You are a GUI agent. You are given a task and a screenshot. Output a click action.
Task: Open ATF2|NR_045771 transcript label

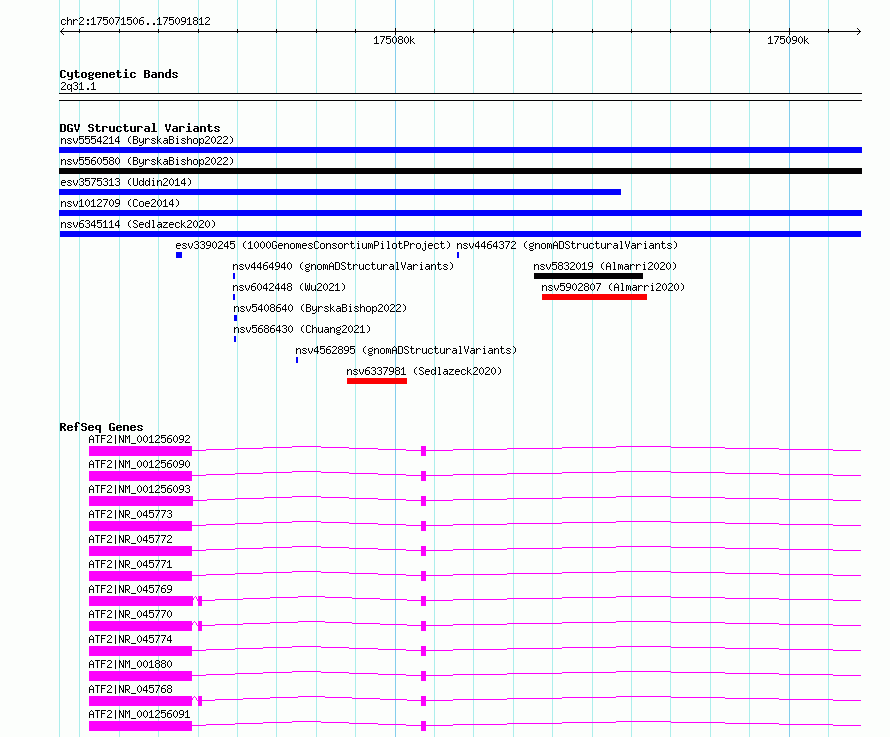pos(131,564)
